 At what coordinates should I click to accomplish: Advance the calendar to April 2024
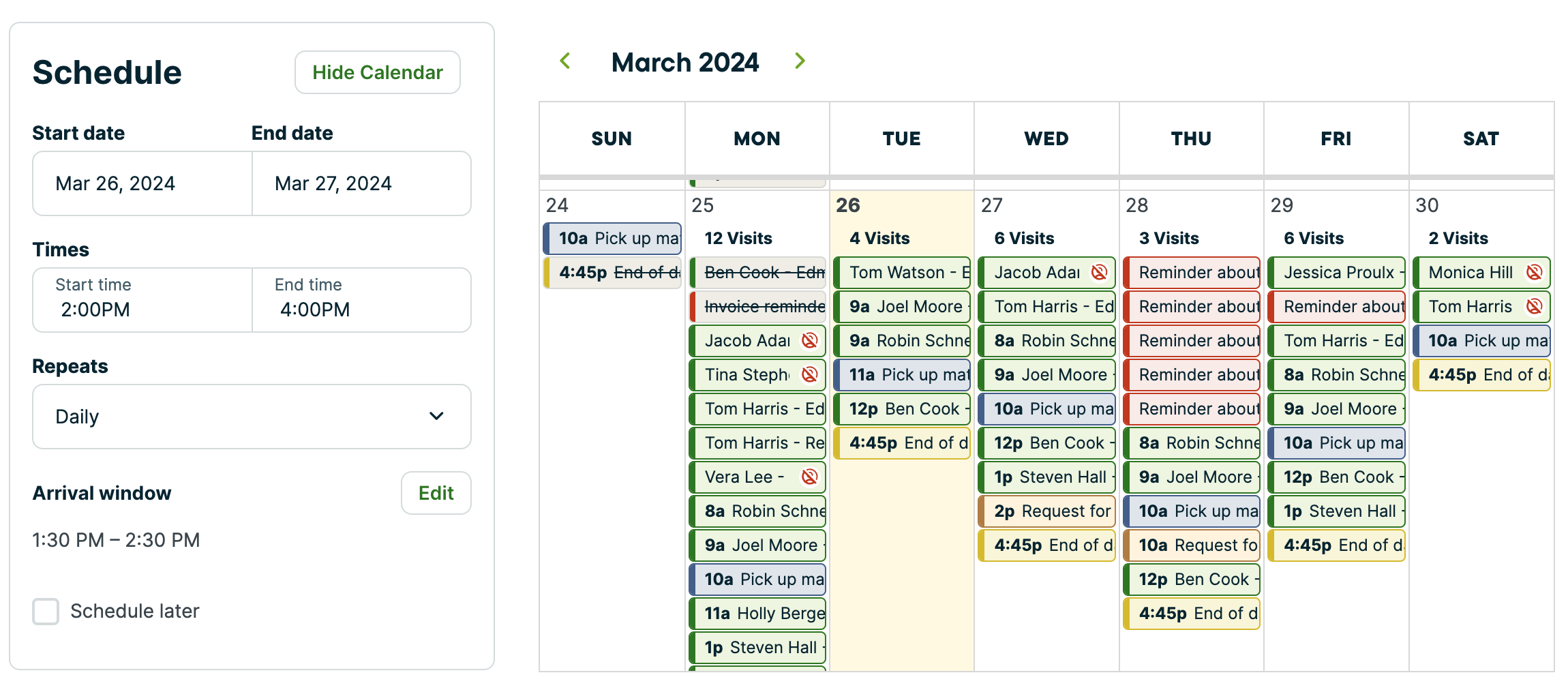click(800, 61)
